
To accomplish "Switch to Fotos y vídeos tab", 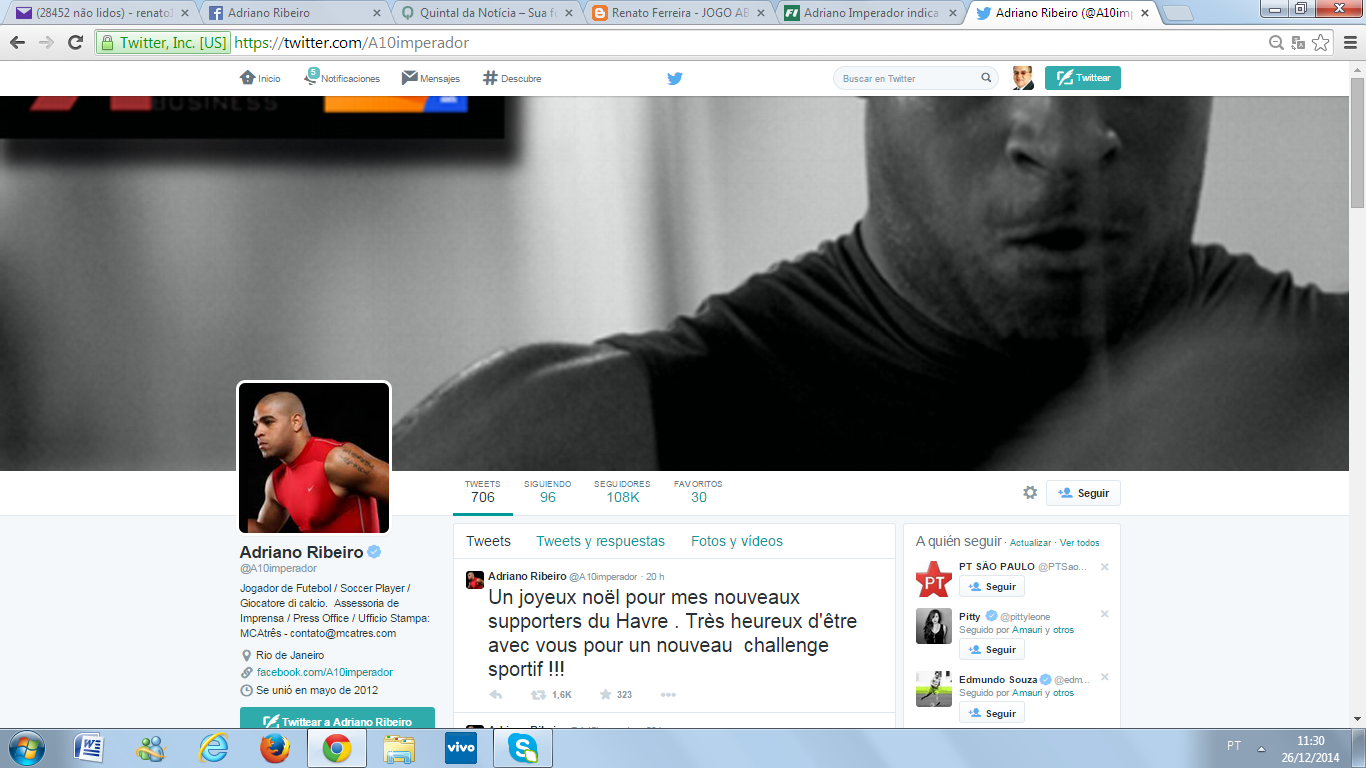I will coord(737,541).
